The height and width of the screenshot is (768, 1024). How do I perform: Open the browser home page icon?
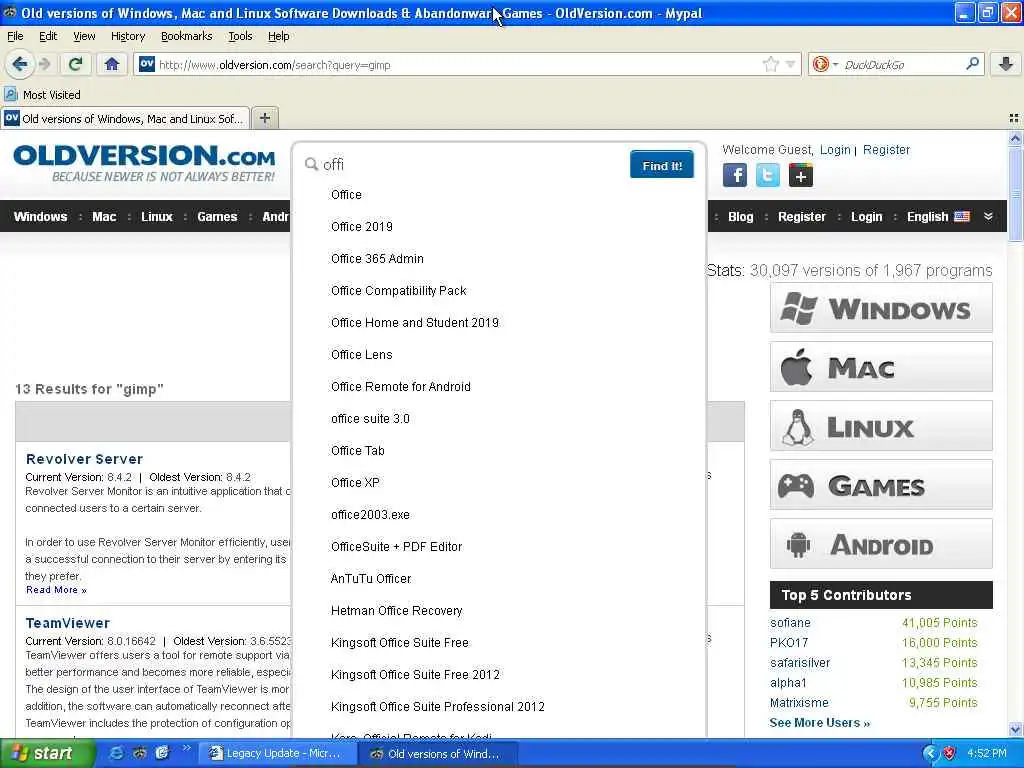[112, 65]
